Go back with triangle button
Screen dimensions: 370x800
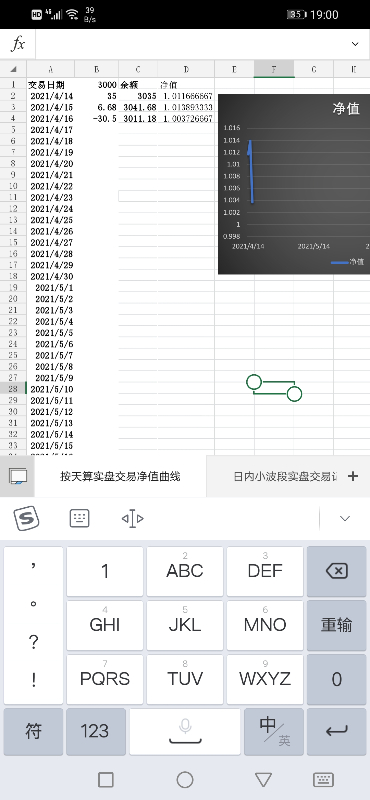click(x=263, y=780)
